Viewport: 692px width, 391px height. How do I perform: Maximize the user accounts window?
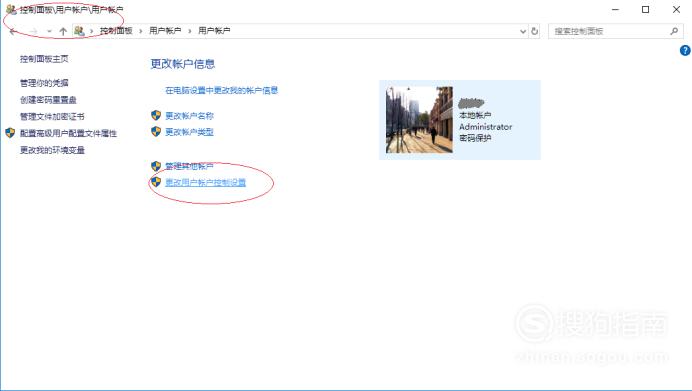pos(645,9)
